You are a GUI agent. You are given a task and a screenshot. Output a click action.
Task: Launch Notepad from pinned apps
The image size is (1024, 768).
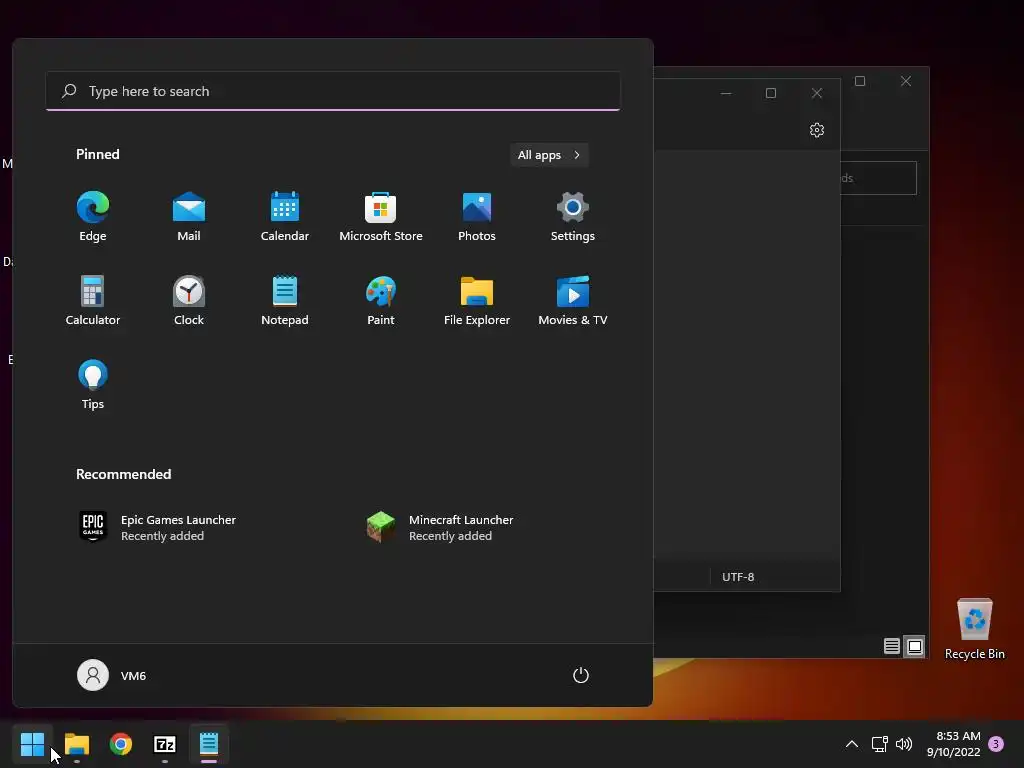pos(285,300)
